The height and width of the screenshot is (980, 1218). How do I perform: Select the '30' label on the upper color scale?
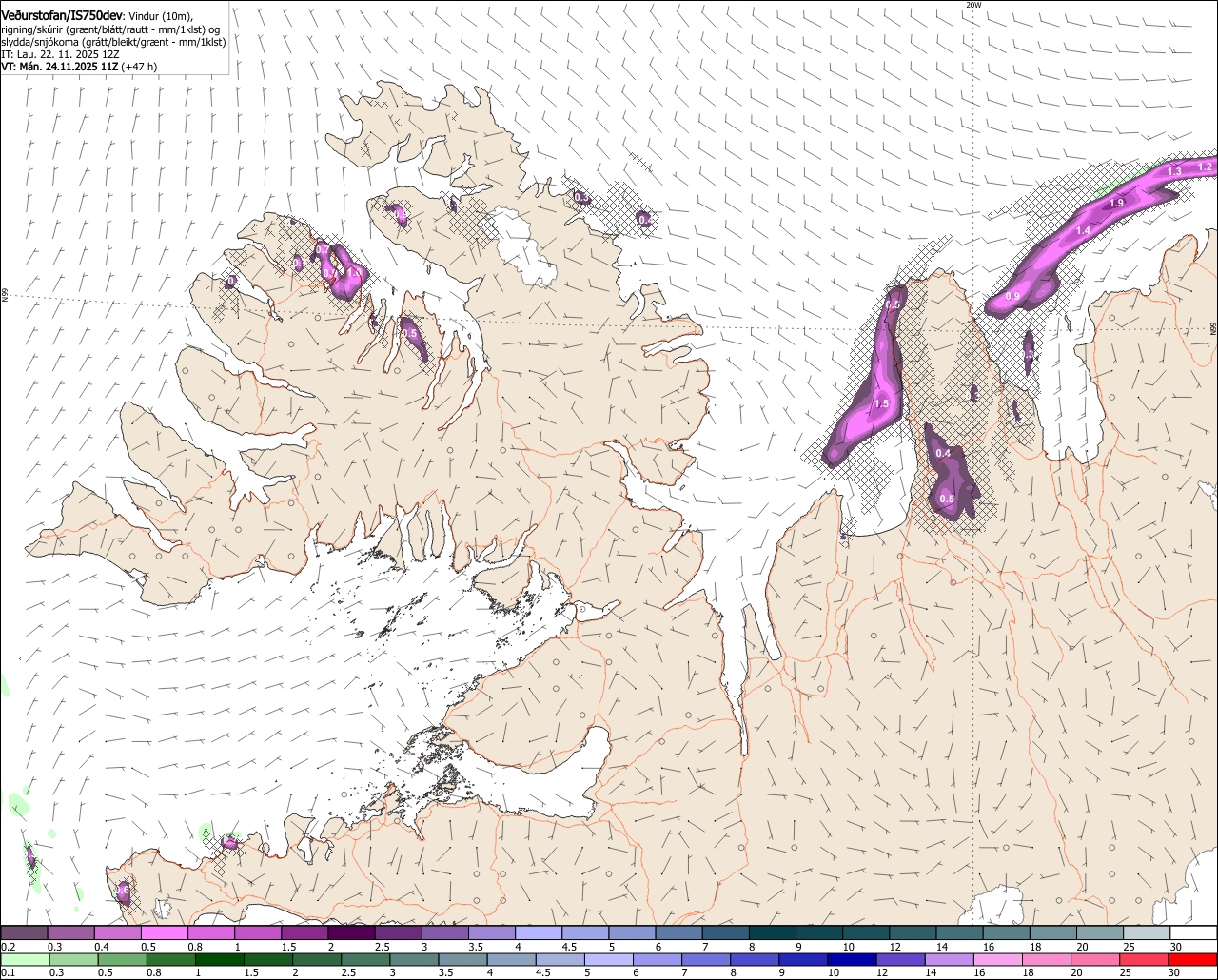tap(1175, 948)
